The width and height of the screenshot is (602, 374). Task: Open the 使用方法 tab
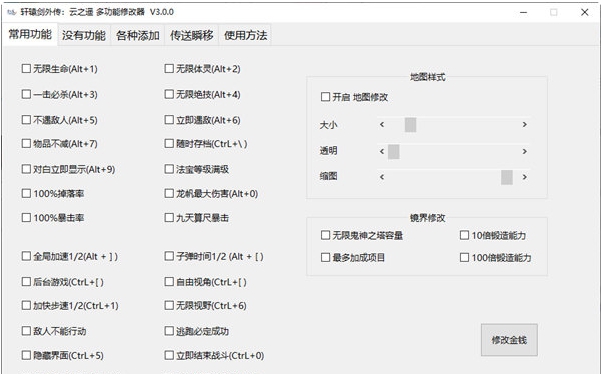245,35
